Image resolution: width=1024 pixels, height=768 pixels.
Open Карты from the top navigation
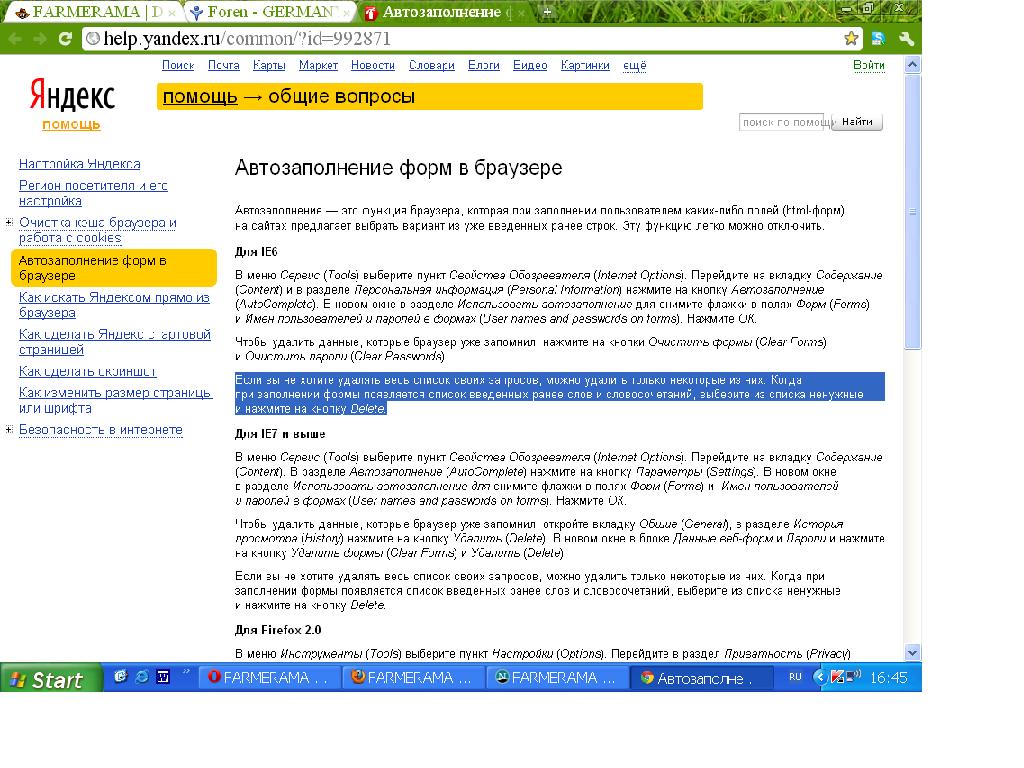[269, 65]
